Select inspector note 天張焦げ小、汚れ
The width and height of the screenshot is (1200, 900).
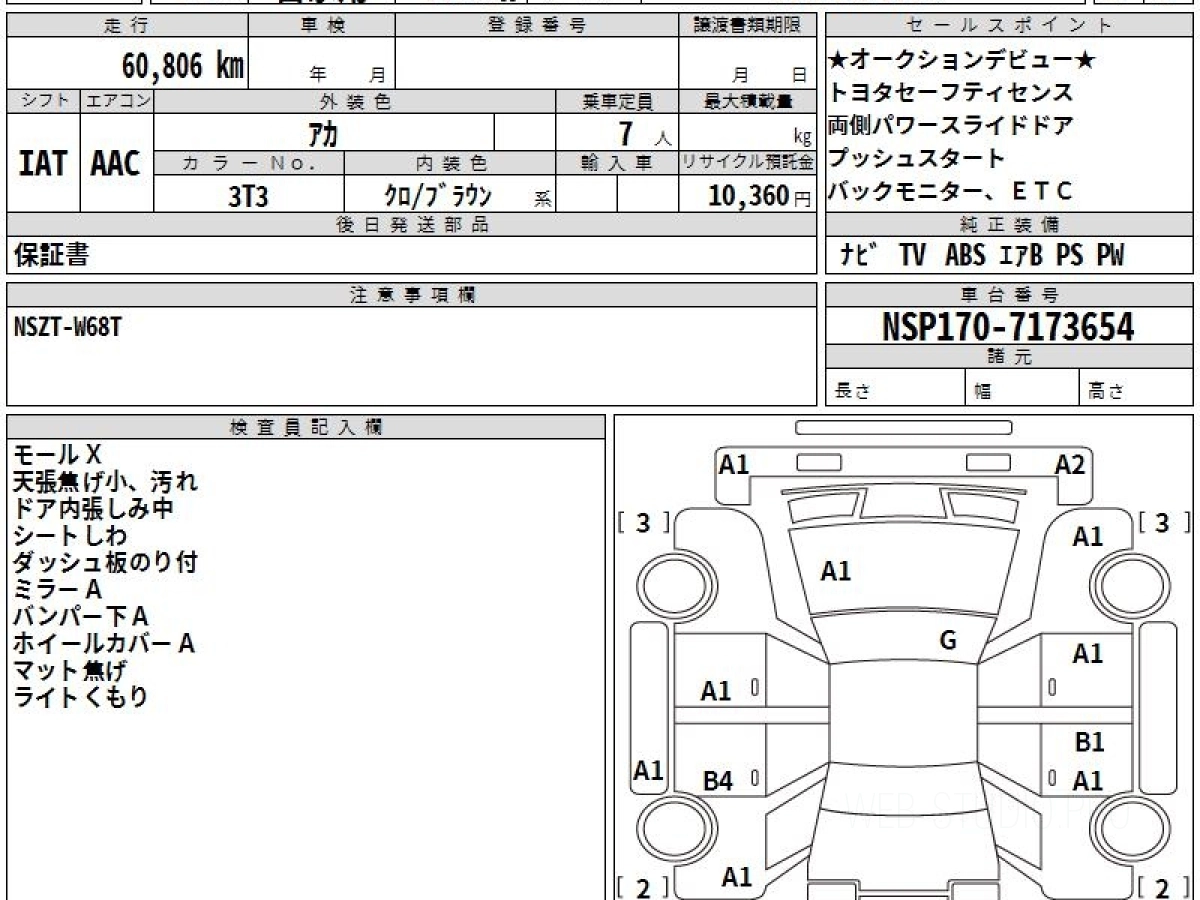click(x=105, y=482)
